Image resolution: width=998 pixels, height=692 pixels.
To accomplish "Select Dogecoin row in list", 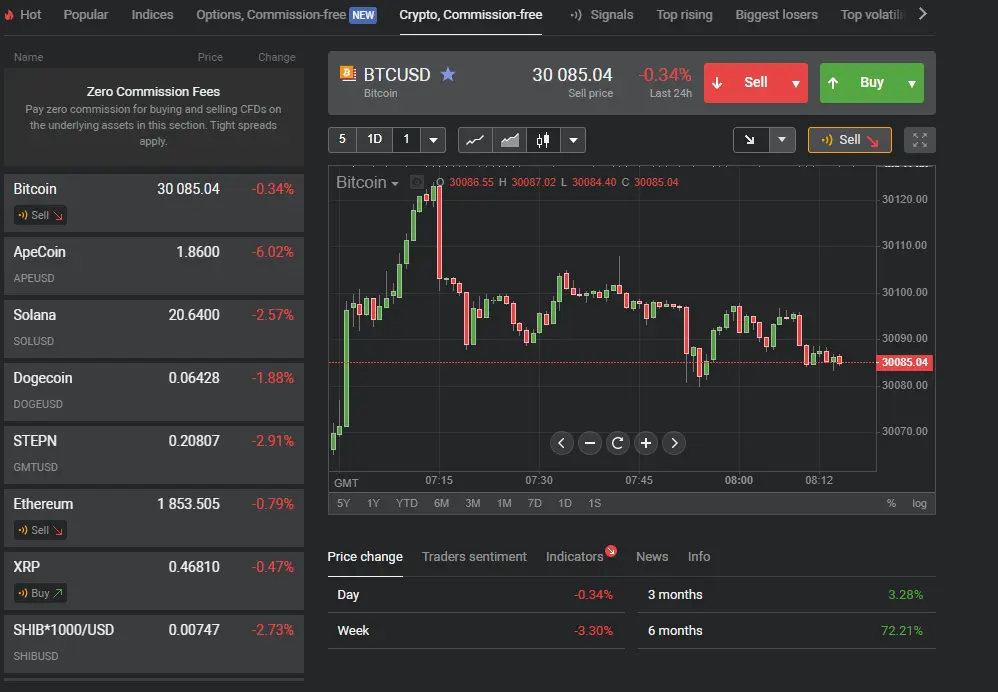I will [x=154, y=391].
